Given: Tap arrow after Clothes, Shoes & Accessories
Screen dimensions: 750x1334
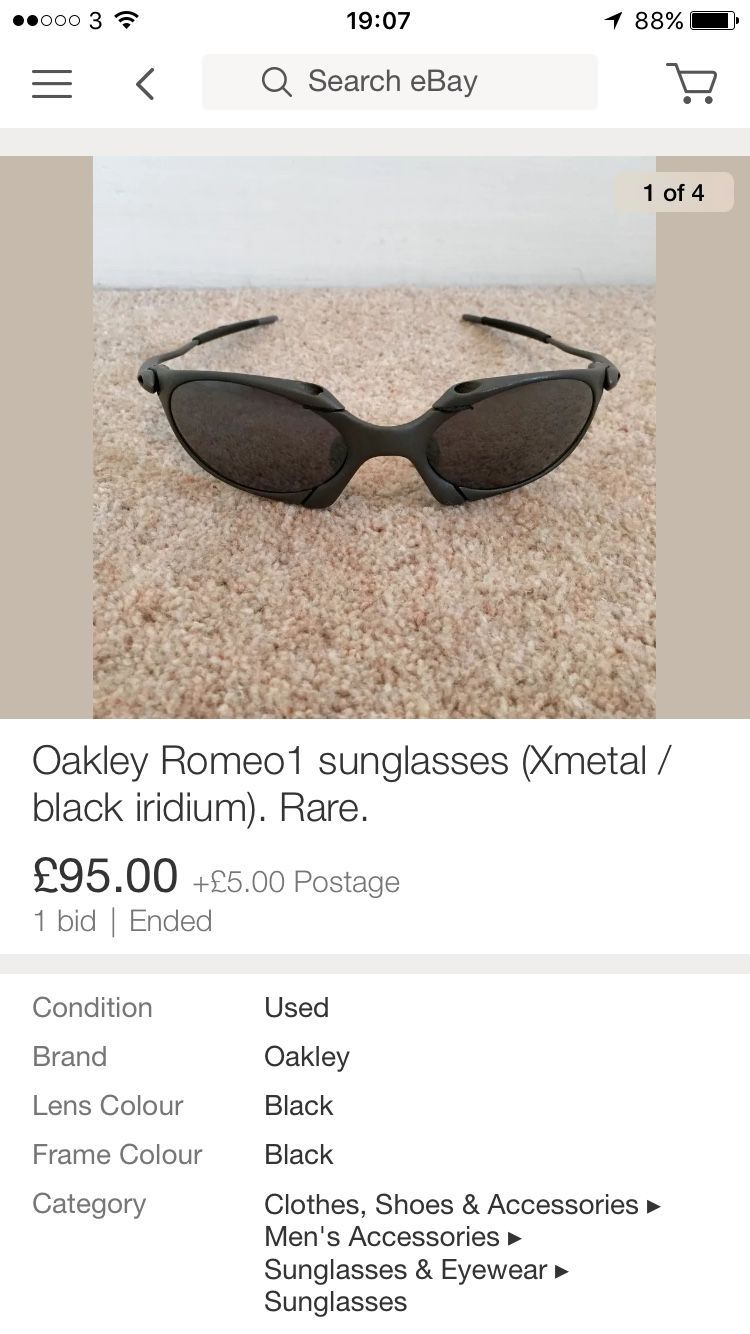Looking at the screenshot, I should 654,1206.
